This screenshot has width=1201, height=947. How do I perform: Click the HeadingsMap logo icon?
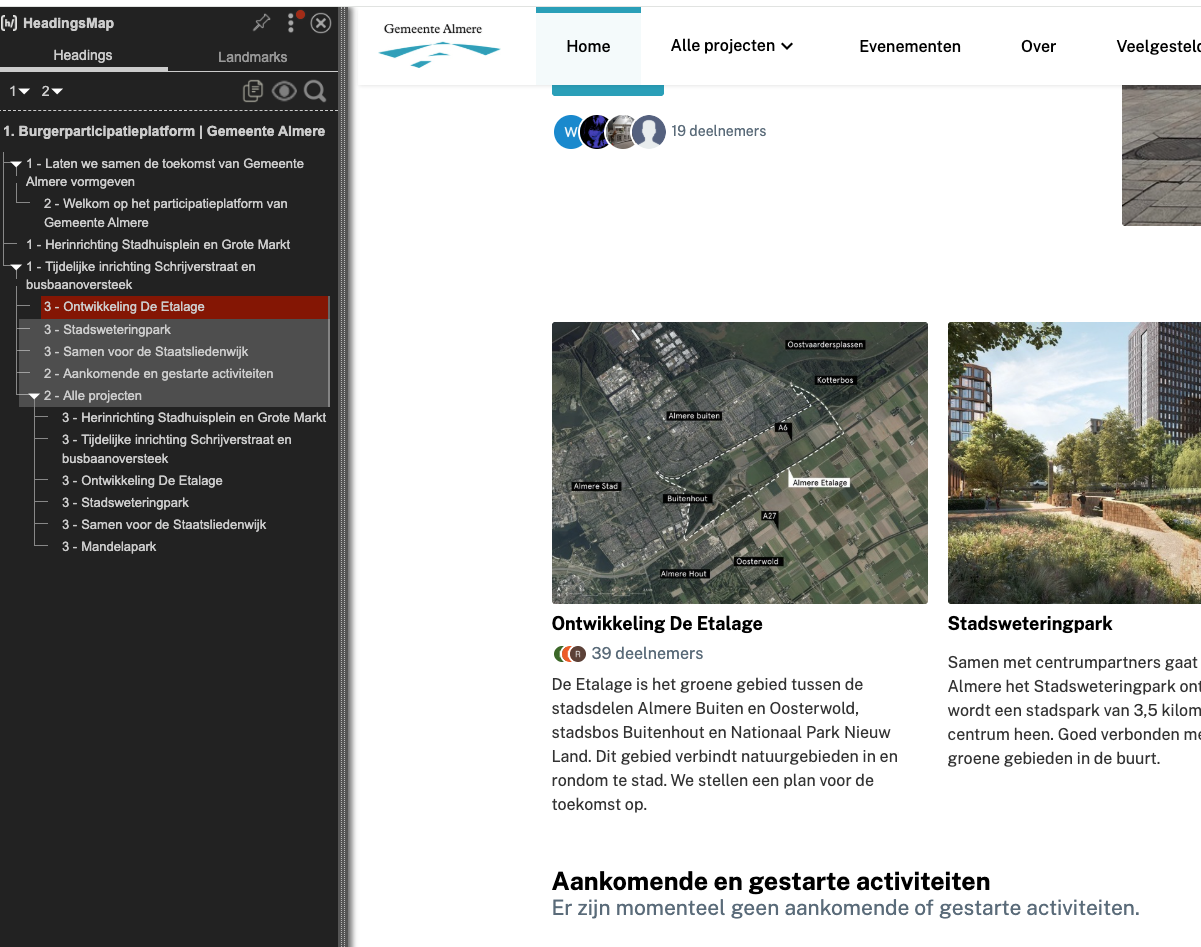tap(10, 23)
